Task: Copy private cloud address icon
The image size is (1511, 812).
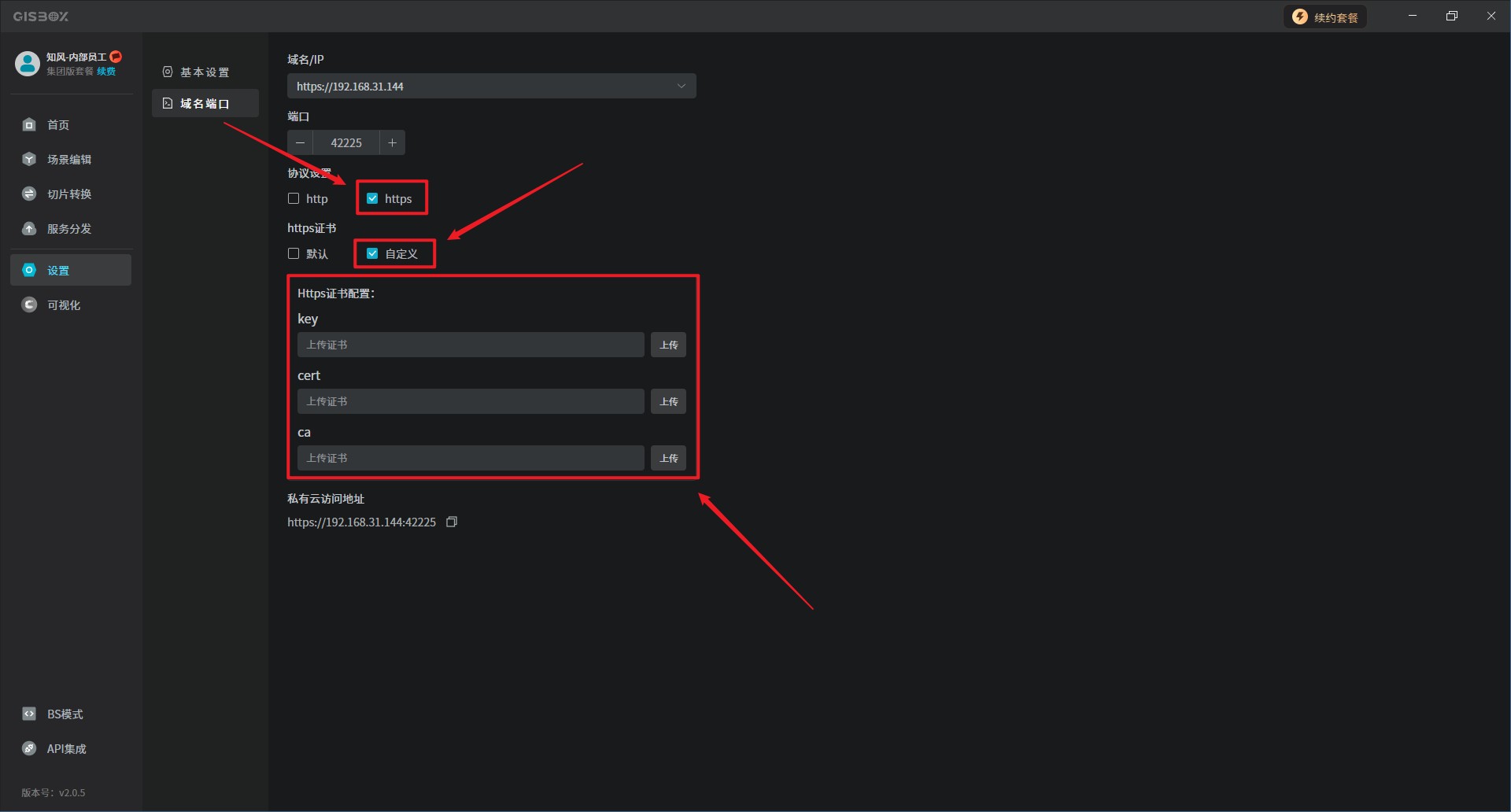Action: (x=452, y=522)
